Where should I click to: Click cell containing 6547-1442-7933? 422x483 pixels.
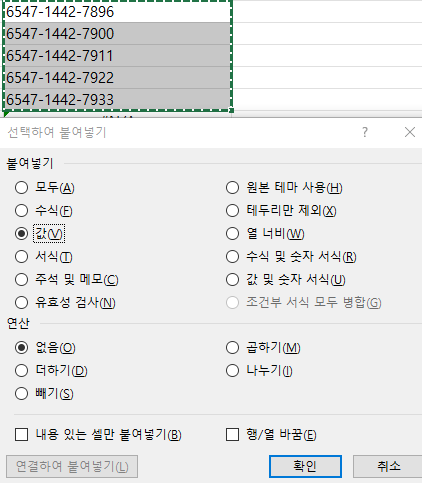pos(117,99)
